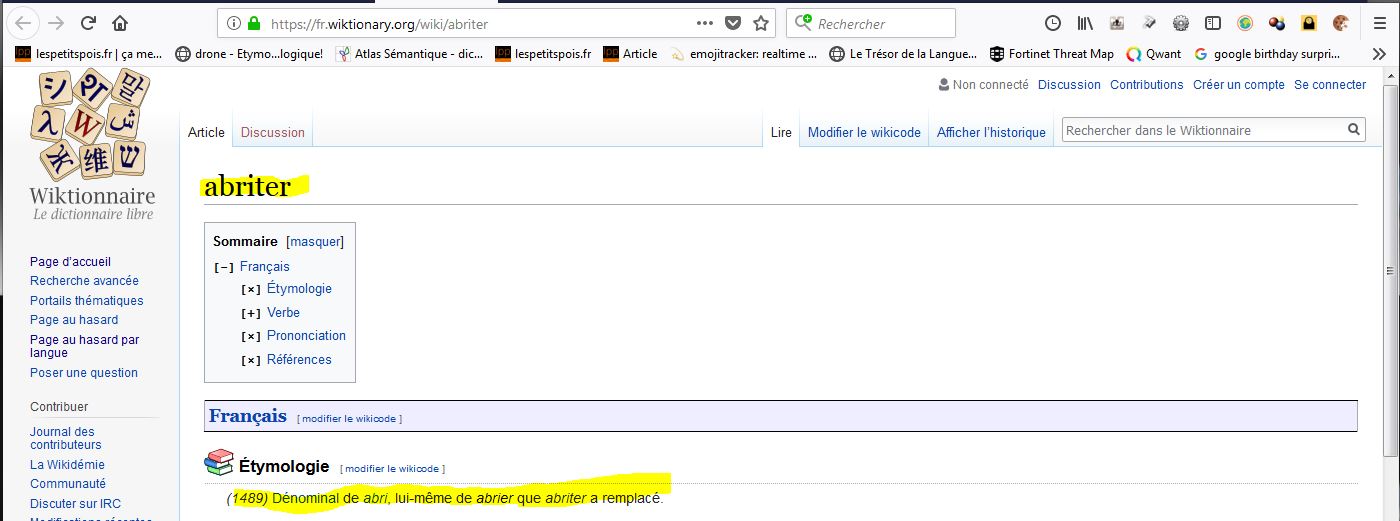Click the Rechercher dans le Wiktionnaire field
Screen dimensions: 1400x521
(x=1200, y=130)
